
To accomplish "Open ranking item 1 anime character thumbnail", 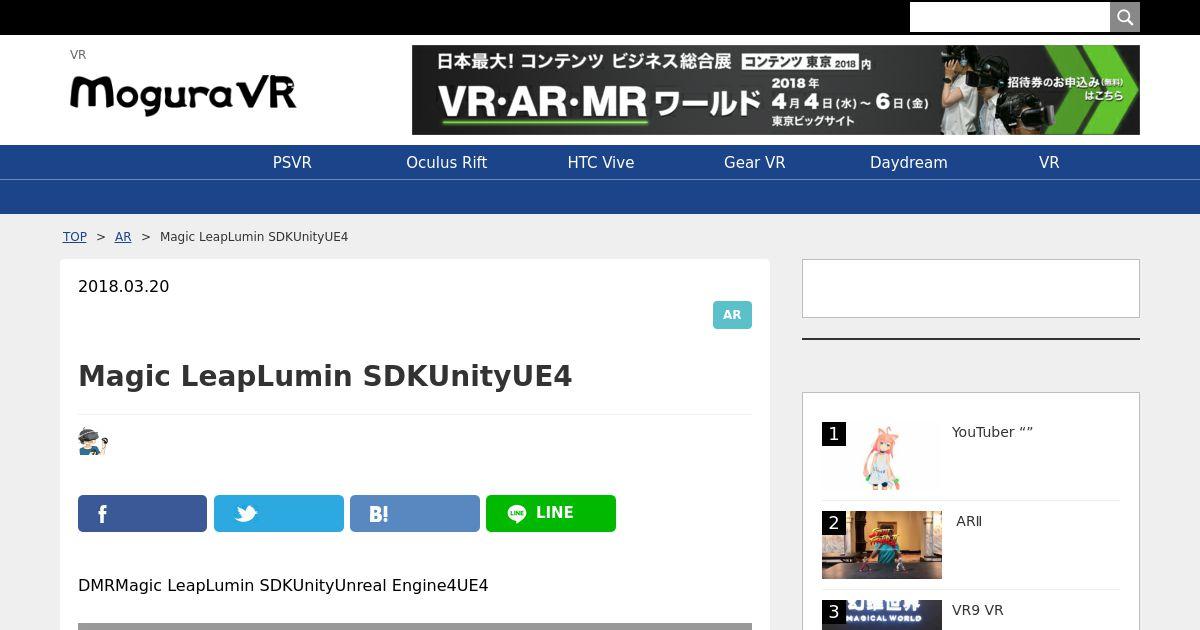I will 882,456.
